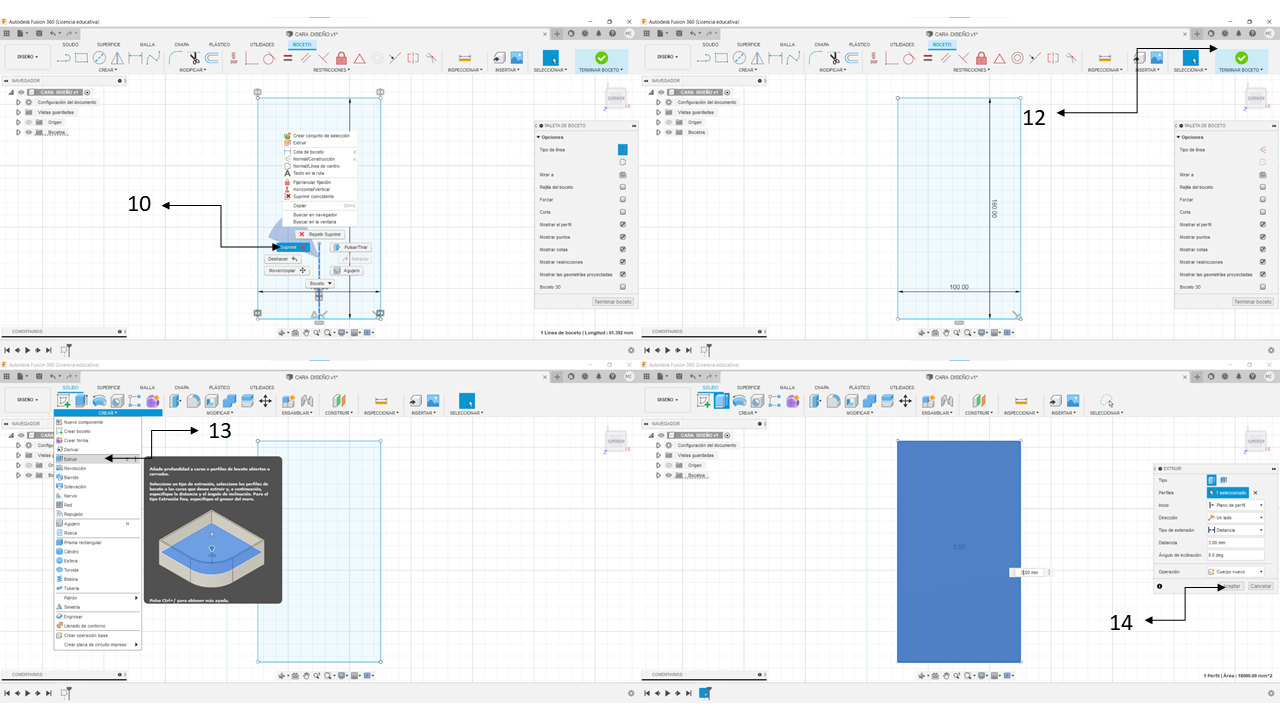
Task: Click the Undo arrow in top-left window toolbar
Action: click(x=52, y=33)
